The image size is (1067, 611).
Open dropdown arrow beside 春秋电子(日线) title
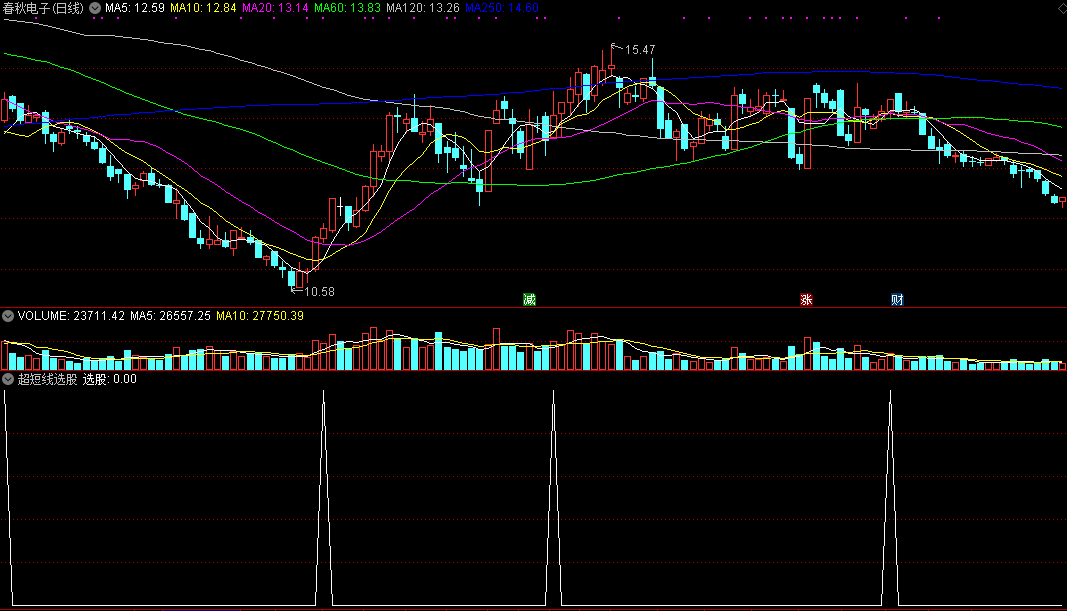(x=95, y=8)
